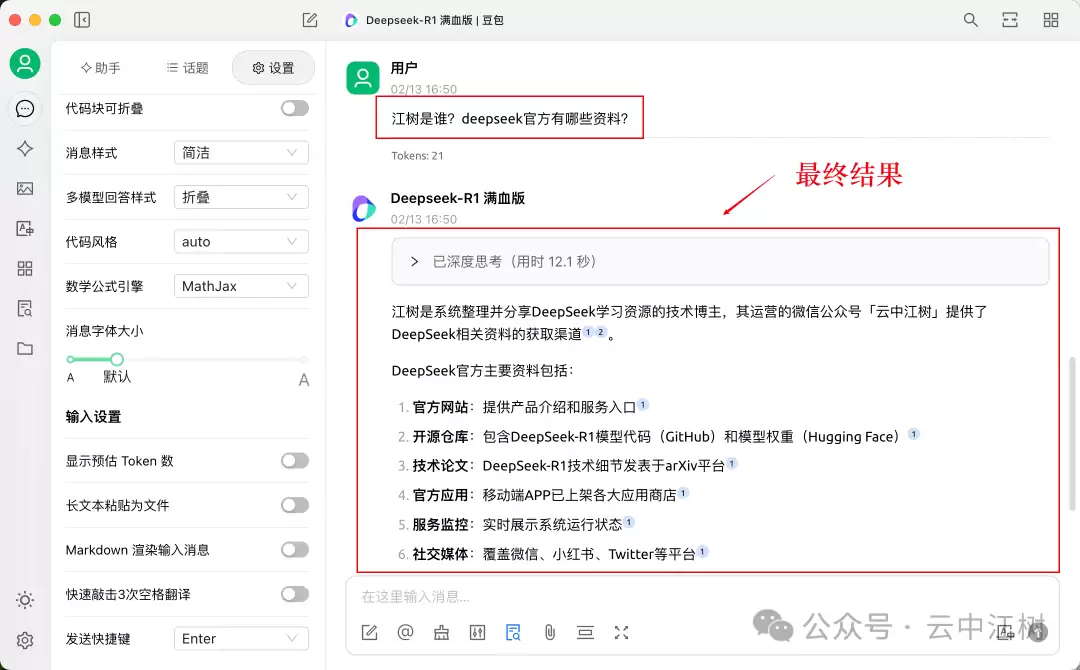
Task: Click citation 1 after the 服务监控 line
Action: point(629,522)
